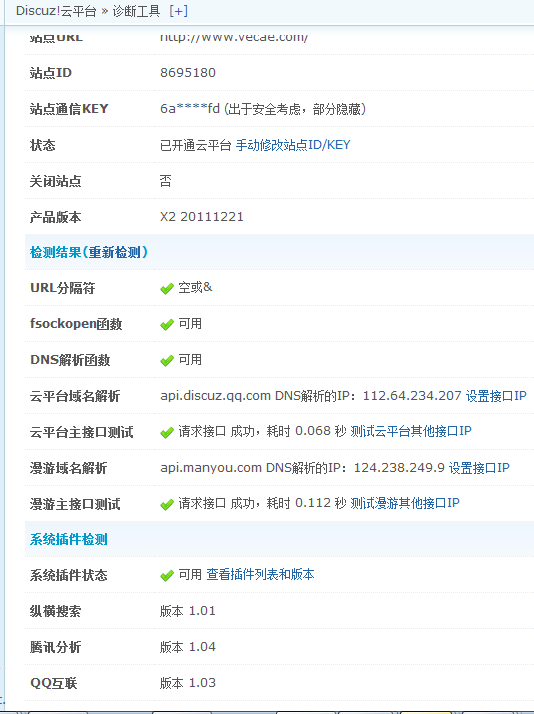Click the QQ互联 plugin row label
Screen dimensions: 534x714
click(54, 683)
